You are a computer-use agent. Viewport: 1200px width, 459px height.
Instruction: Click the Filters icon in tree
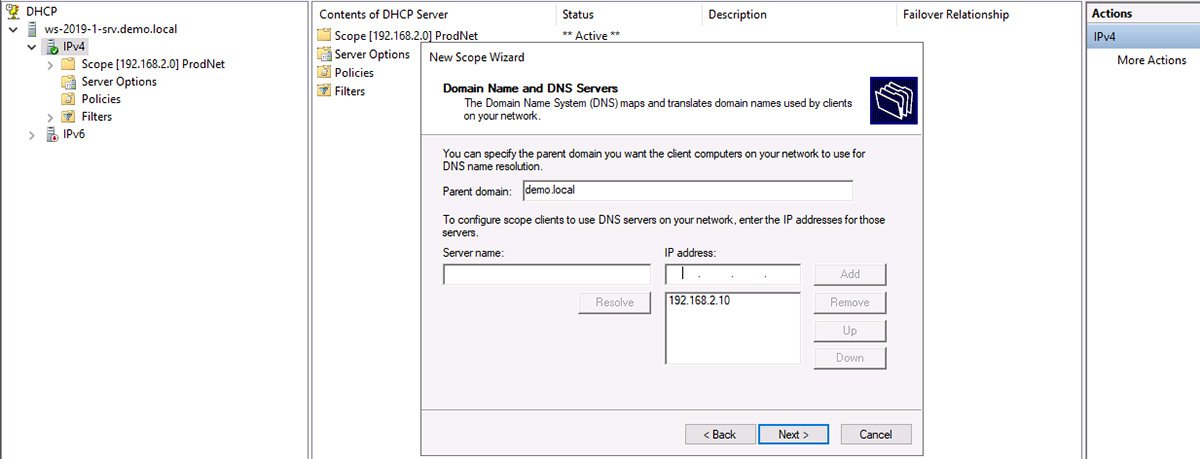tap(68, 117)
